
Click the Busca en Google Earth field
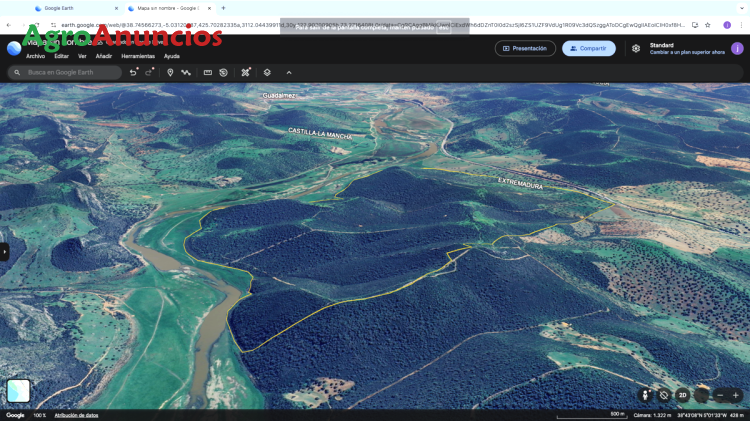pyautogui.click(x=70, y=72)
